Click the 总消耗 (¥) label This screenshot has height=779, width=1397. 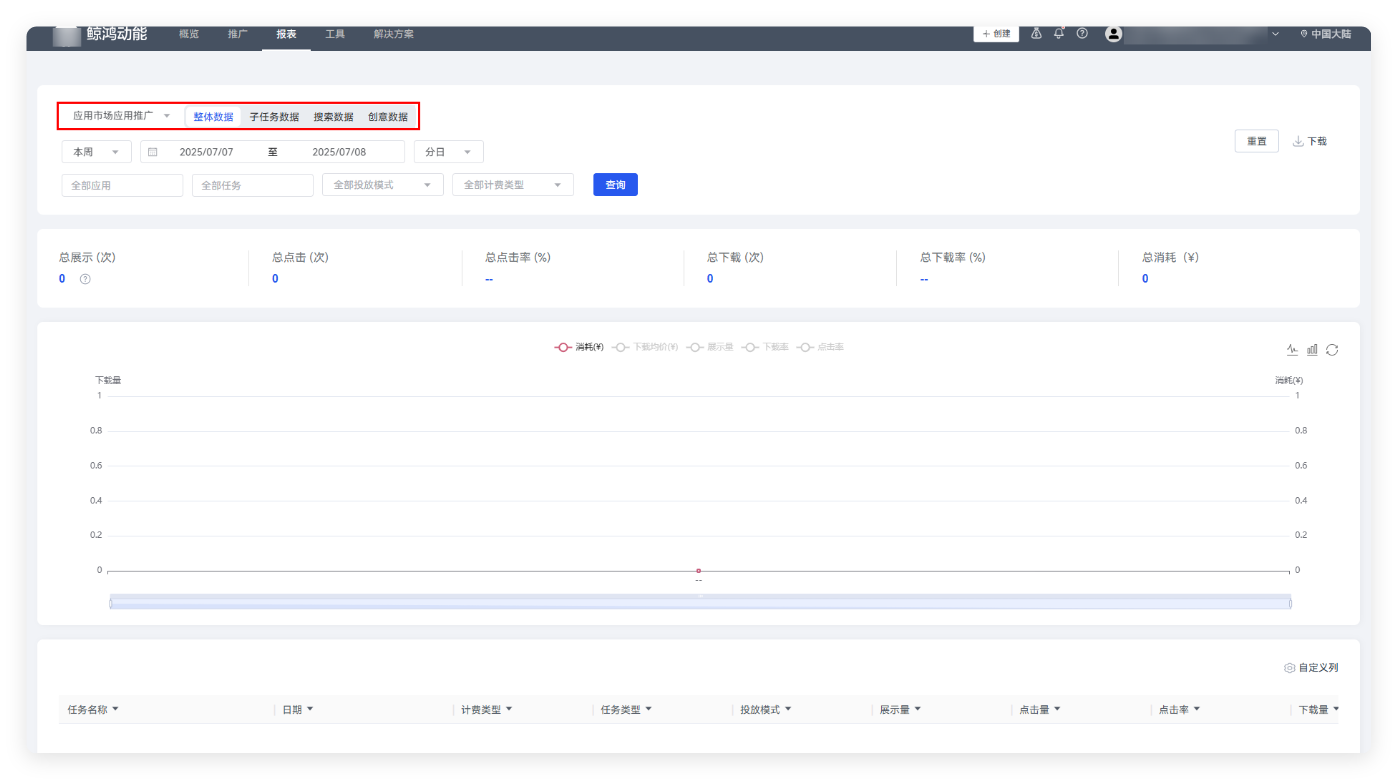(x=1170, y=258)
